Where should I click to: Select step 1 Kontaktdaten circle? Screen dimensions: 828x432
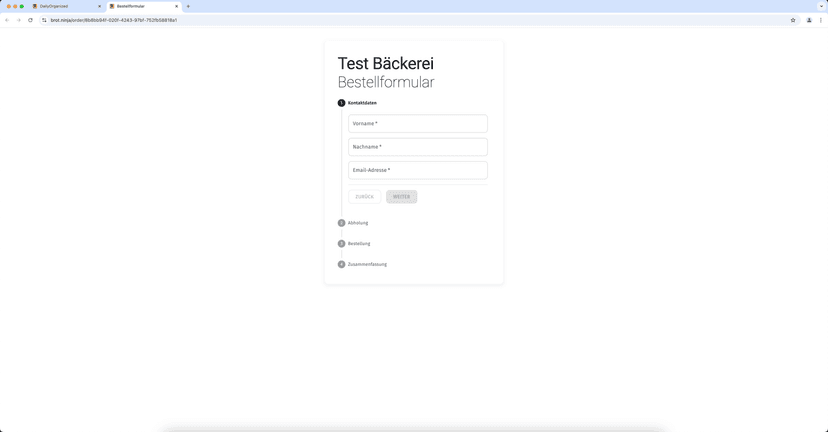tap(341, 103)
